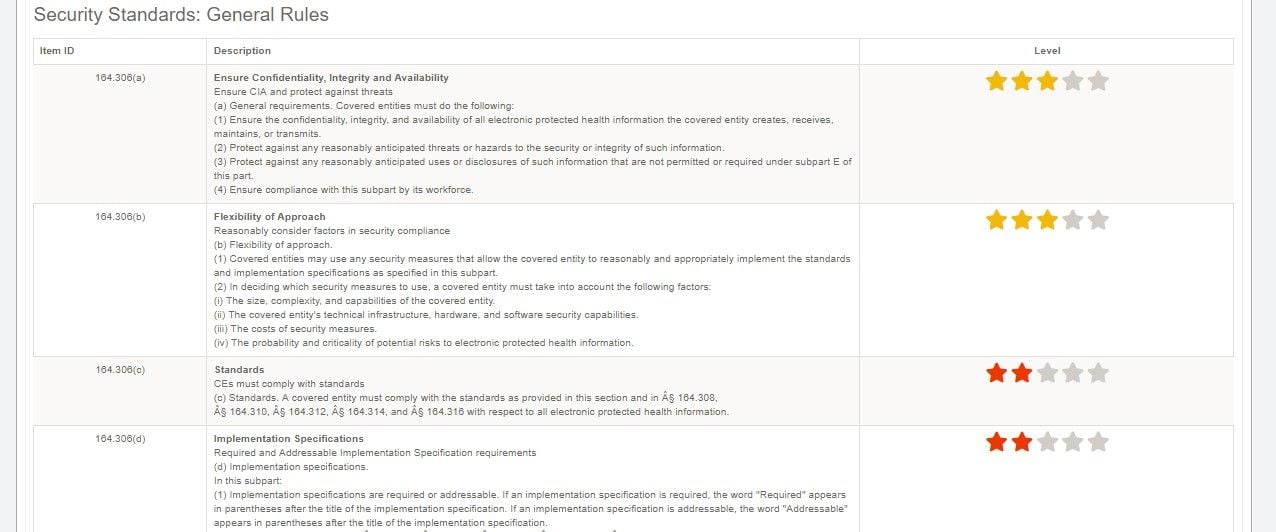Viewport: 1276px width, 532px height.
Task: Set 164.306(d) level to five stars
Action: point(1098,442)
